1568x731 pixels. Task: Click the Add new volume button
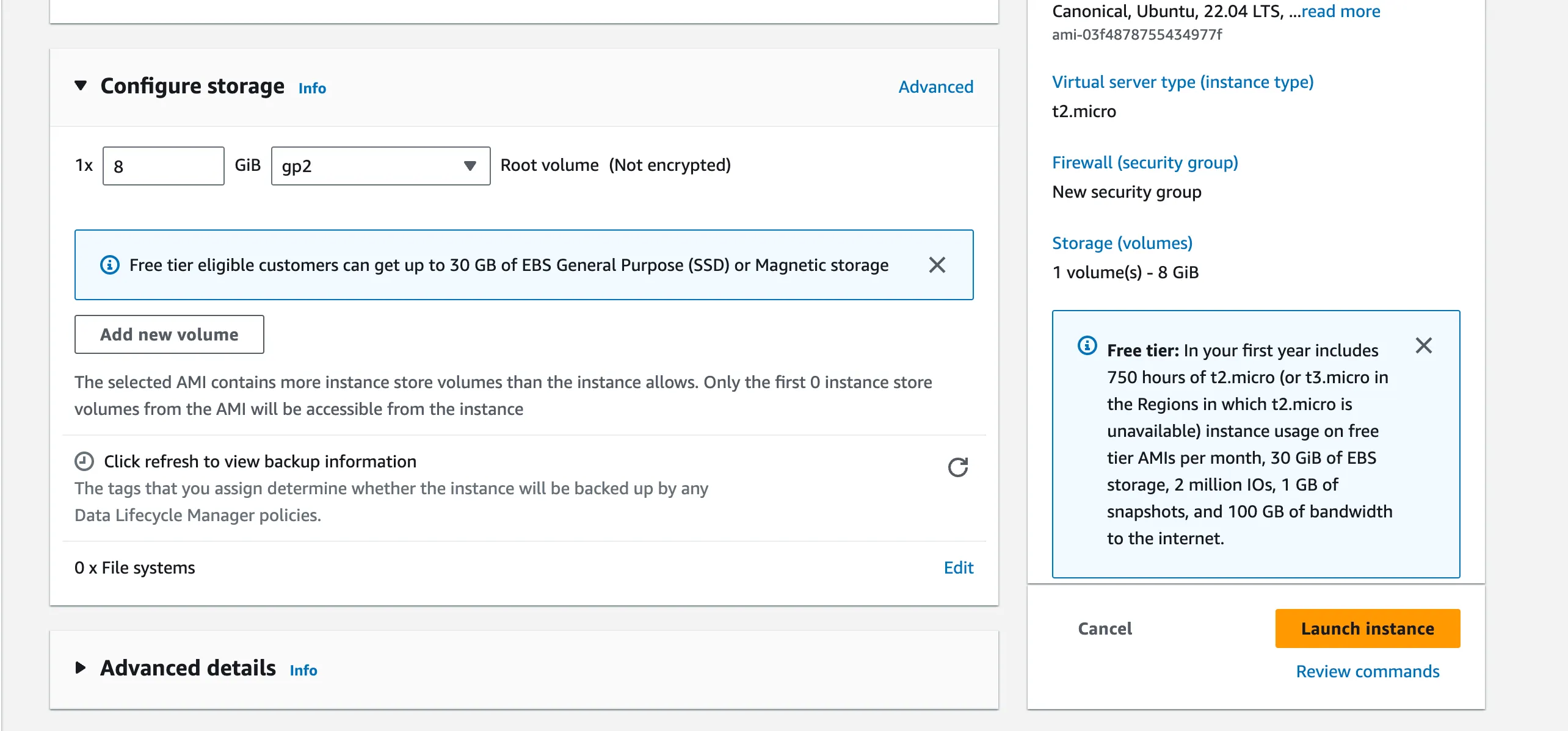pyautogui.click(x=169, y=334)
